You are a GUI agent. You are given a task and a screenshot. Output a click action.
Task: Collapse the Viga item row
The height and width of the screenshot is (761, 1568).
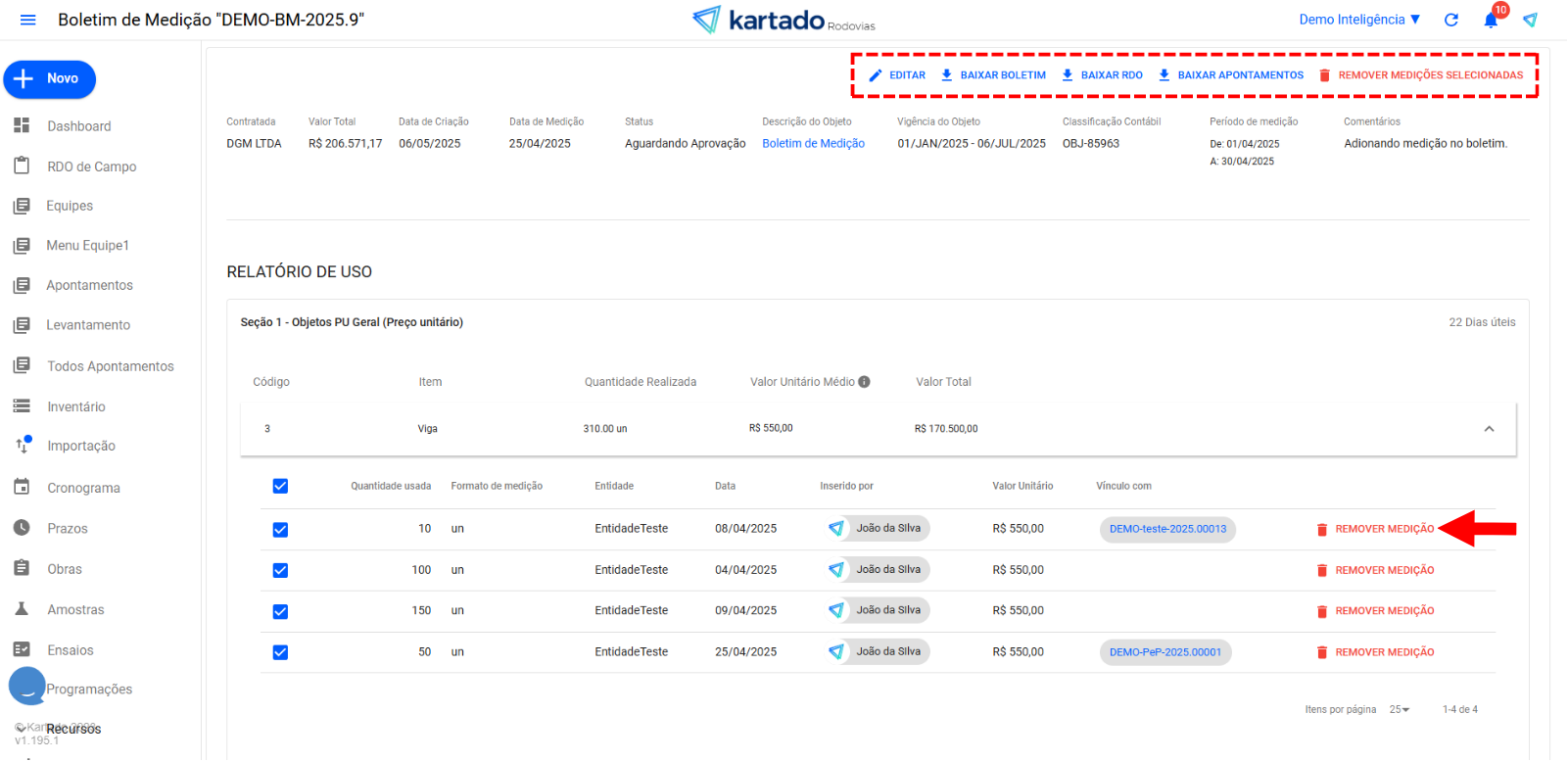(1489, 429)
